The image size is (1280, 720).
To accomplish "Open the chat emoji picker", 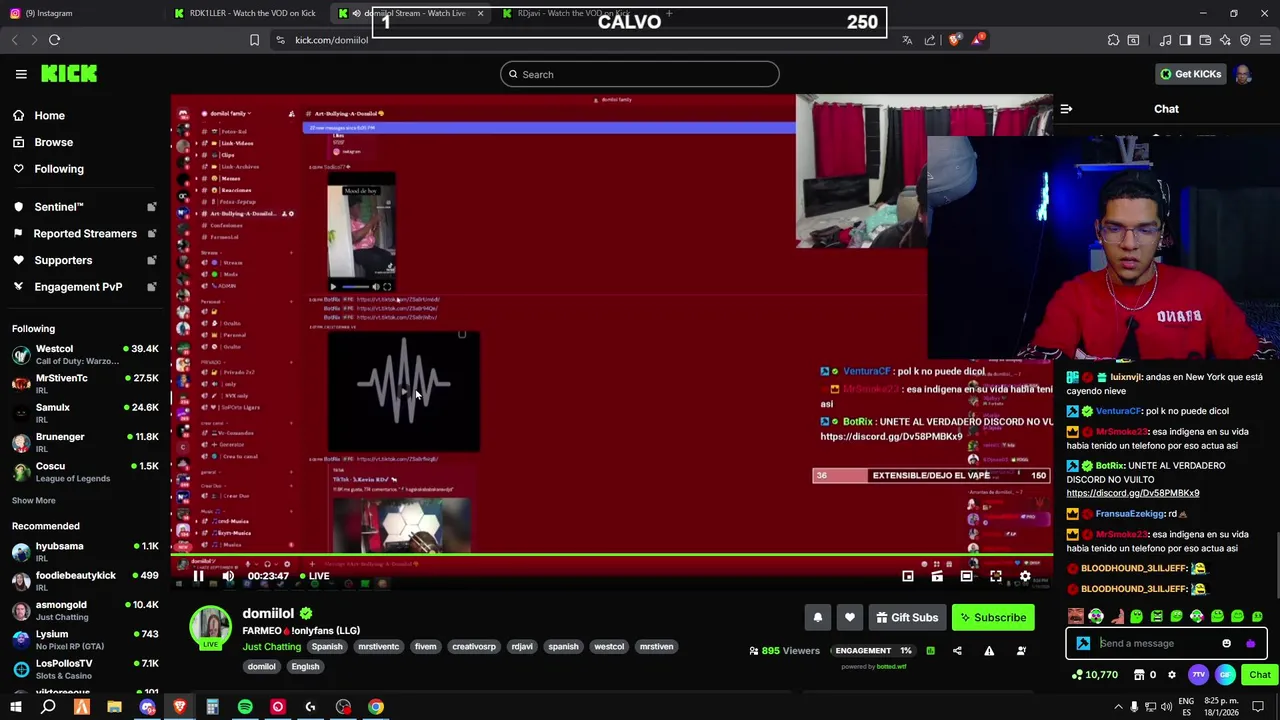I will tap(1227, 644).
